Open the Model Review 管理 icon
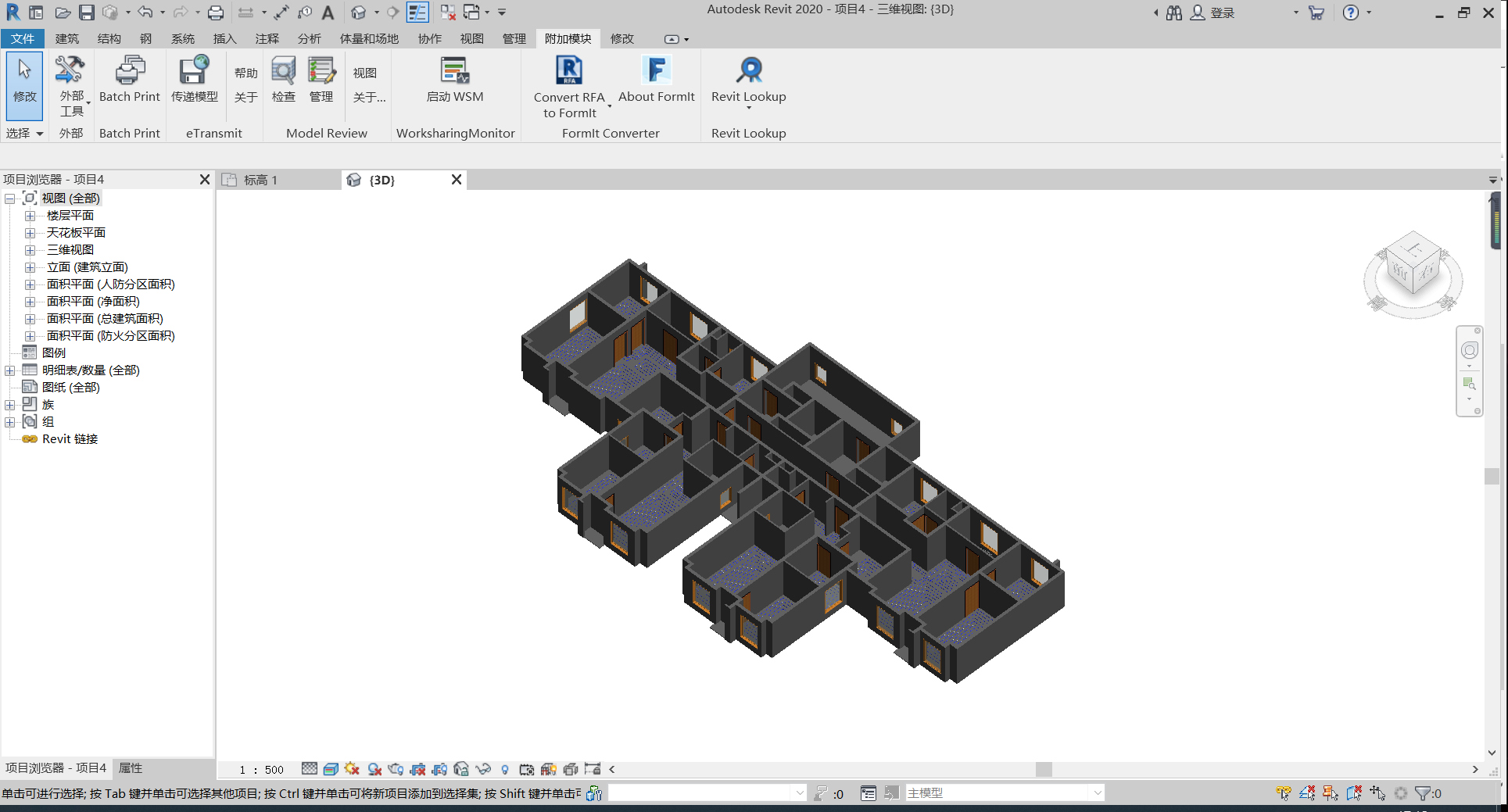This screenshot has height=812, width=1508. [x=321, y=80]
